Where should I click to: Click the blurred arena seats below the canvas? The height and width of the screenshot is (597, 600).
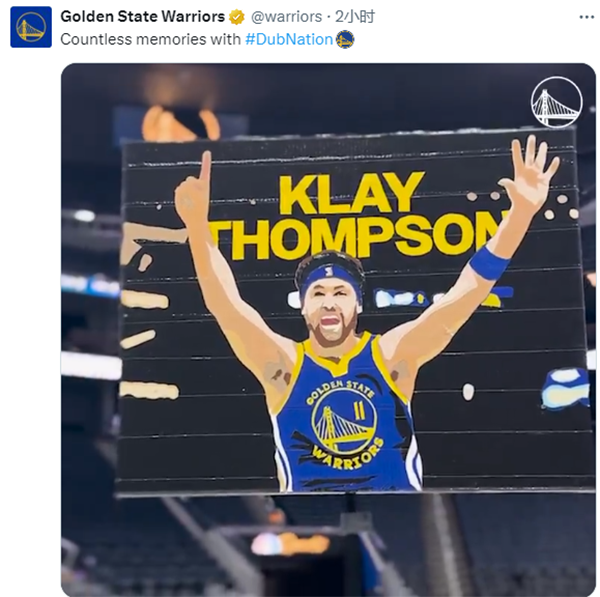click(x=328, y=546)
